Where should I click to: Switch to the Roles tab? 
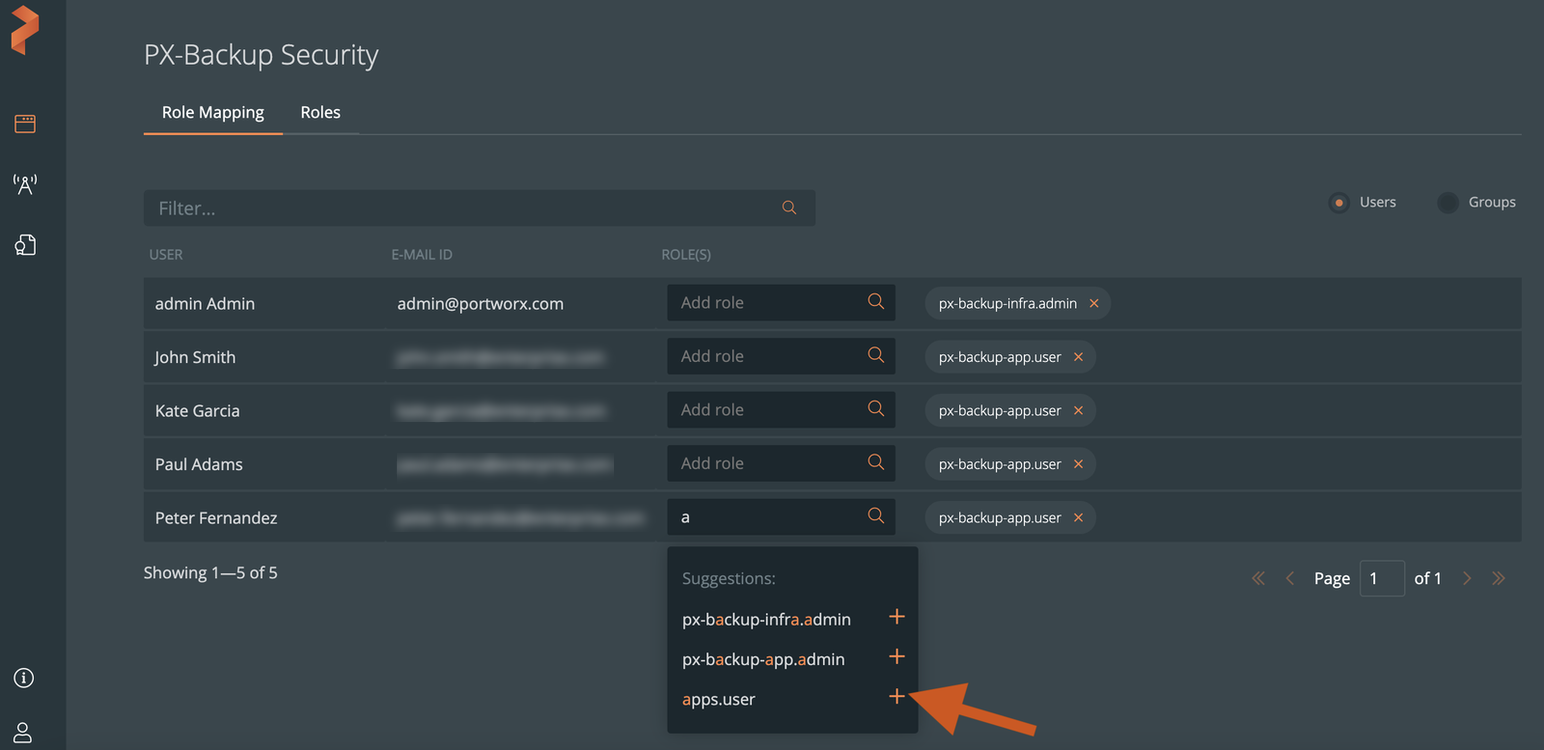pyautogui.click(x=320, y=112)
